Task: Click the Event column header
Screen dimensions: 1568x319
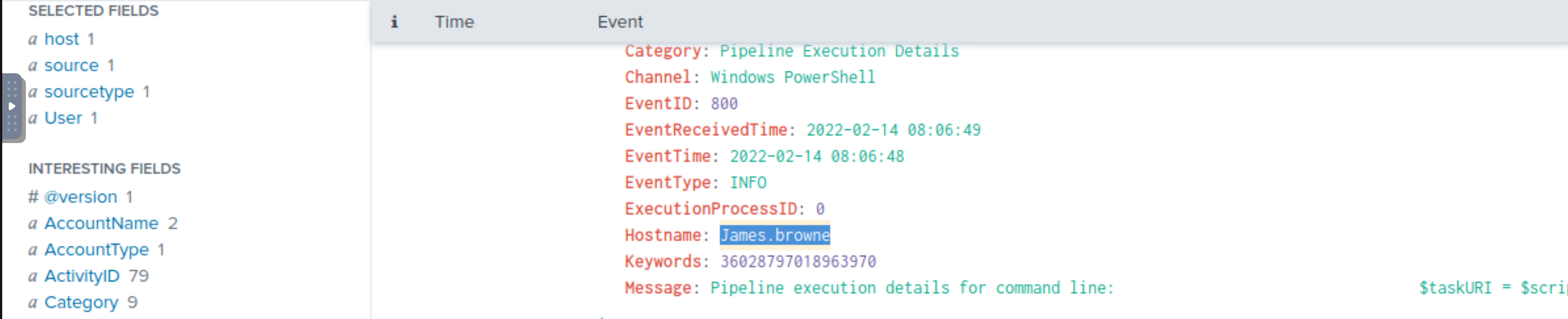Action: pyautogui.click(x=619, y=22)
